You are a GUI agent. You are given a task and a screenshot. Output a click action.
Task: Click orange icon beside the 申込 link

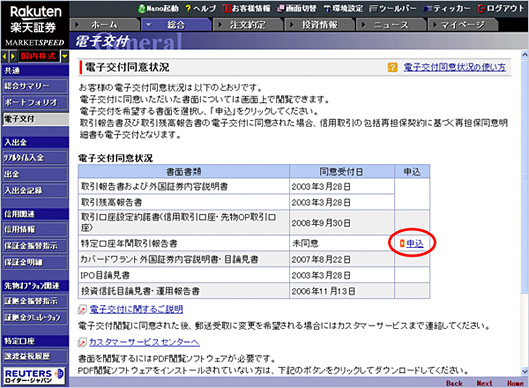(x=402, y=243)
